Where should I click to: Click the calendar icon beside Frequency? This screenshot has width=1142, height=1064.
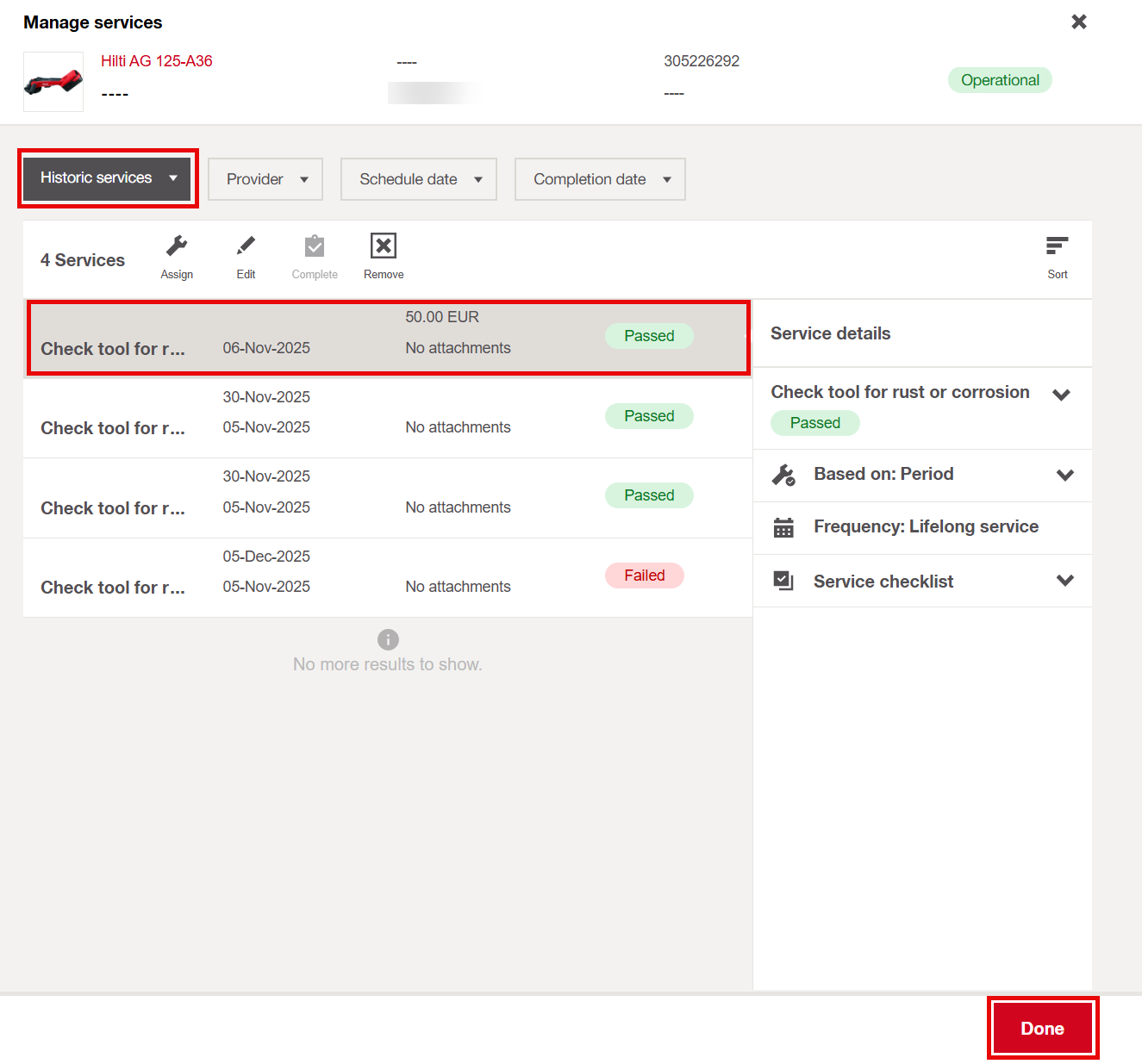(x=783, y=527)
